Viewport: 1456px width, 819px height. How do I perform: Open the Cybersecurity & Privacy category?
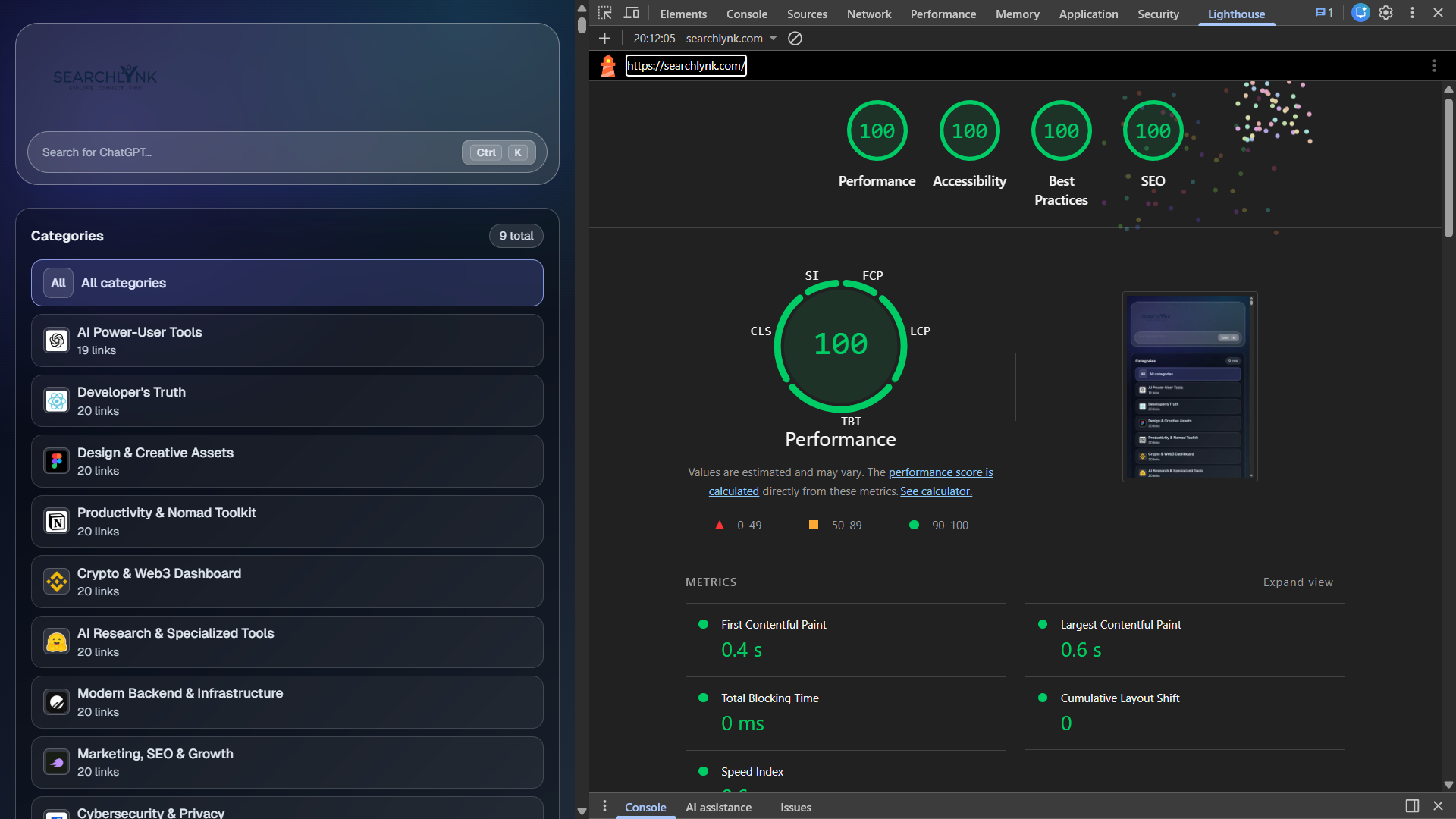click(x=287, y=808)
